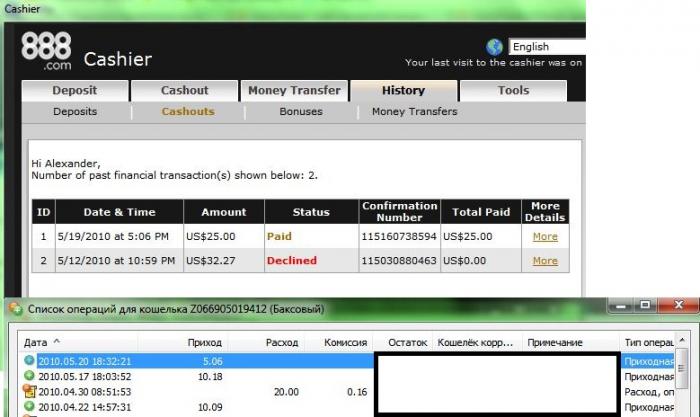Open More details for the Paid transaction

coord(545,237)
